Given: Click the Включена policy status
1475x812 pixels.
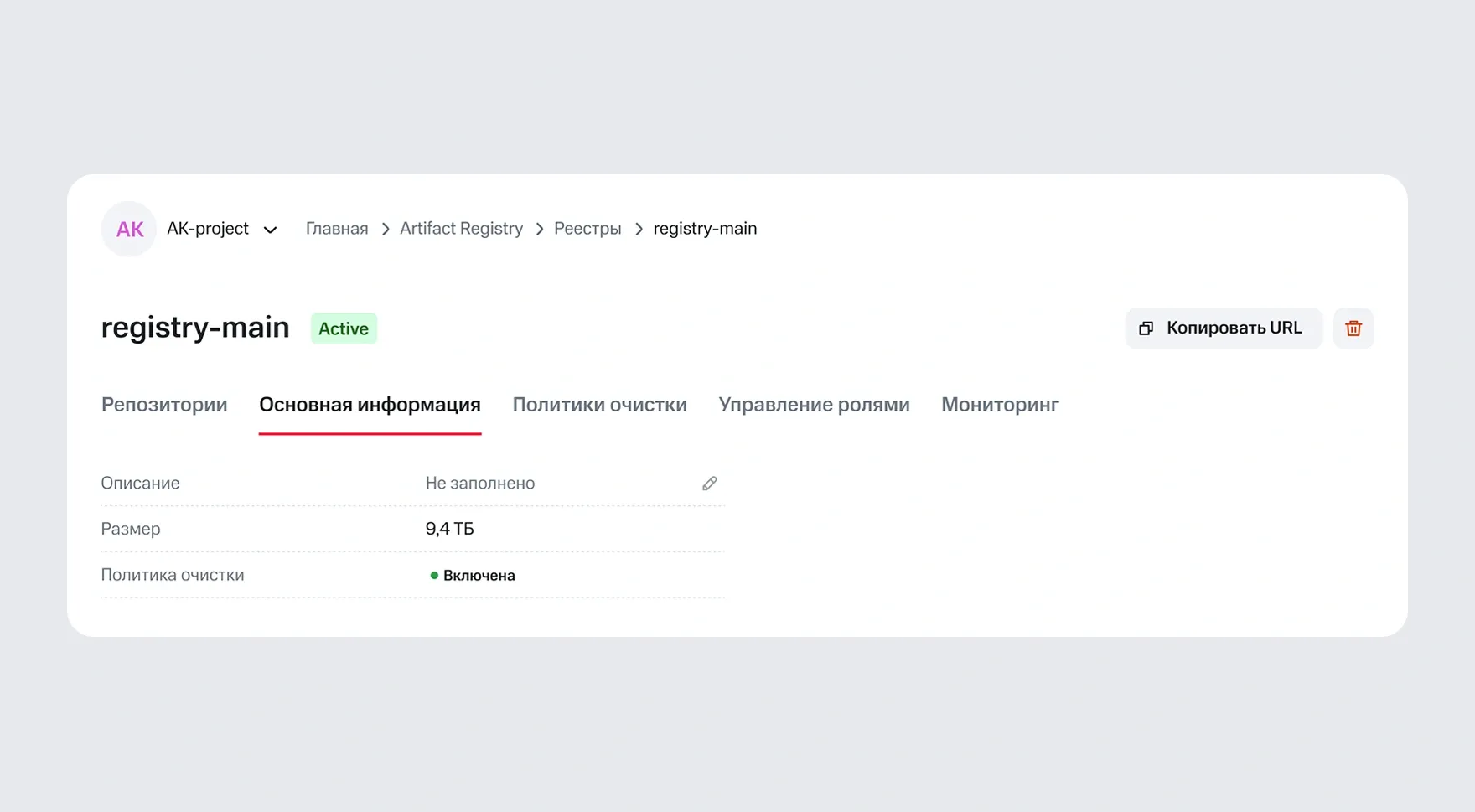Looking at the screenshot, I should point(473,576).
